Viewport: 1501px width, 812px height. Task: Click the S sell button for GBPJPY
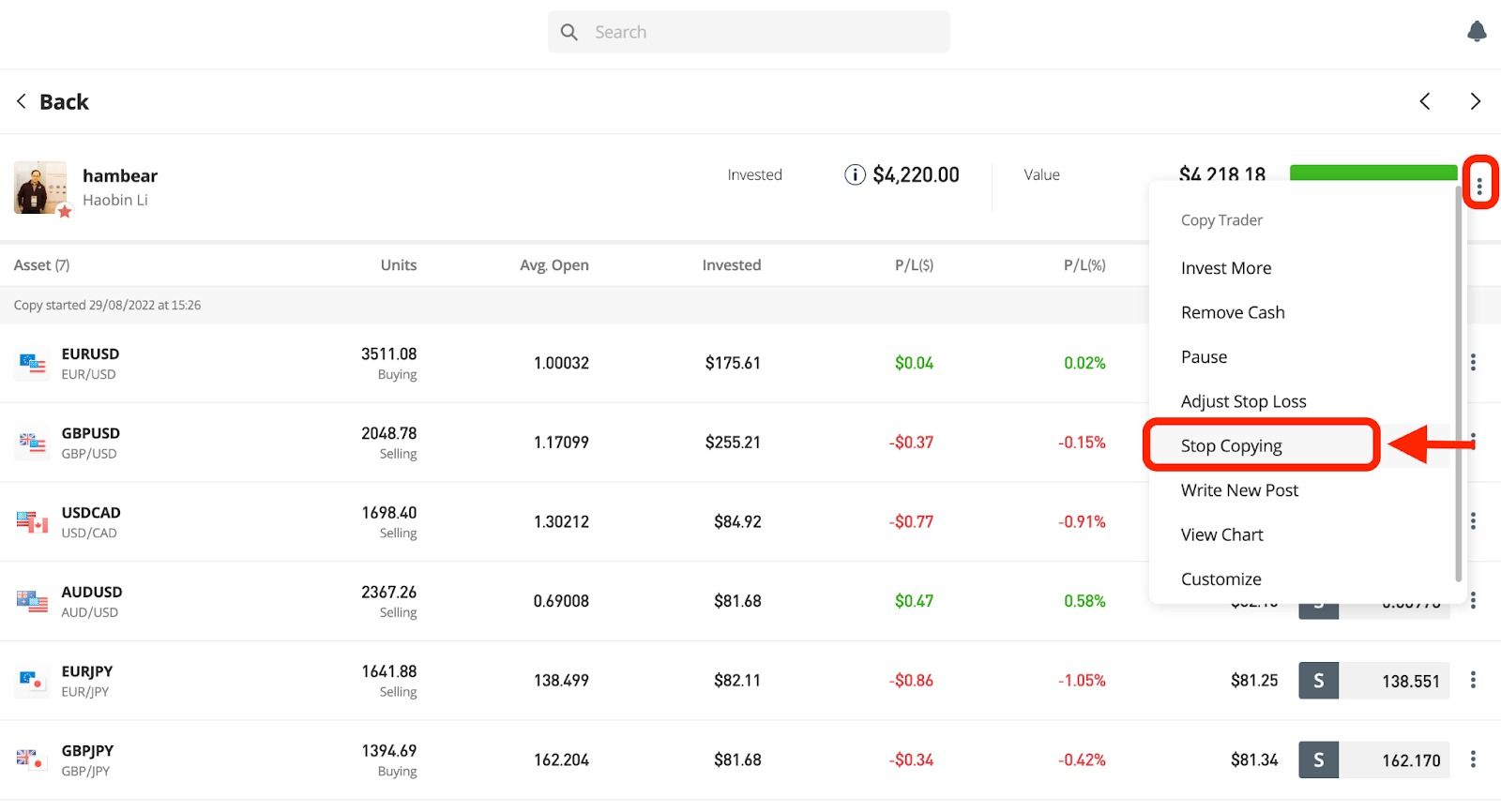point(1318,759)
